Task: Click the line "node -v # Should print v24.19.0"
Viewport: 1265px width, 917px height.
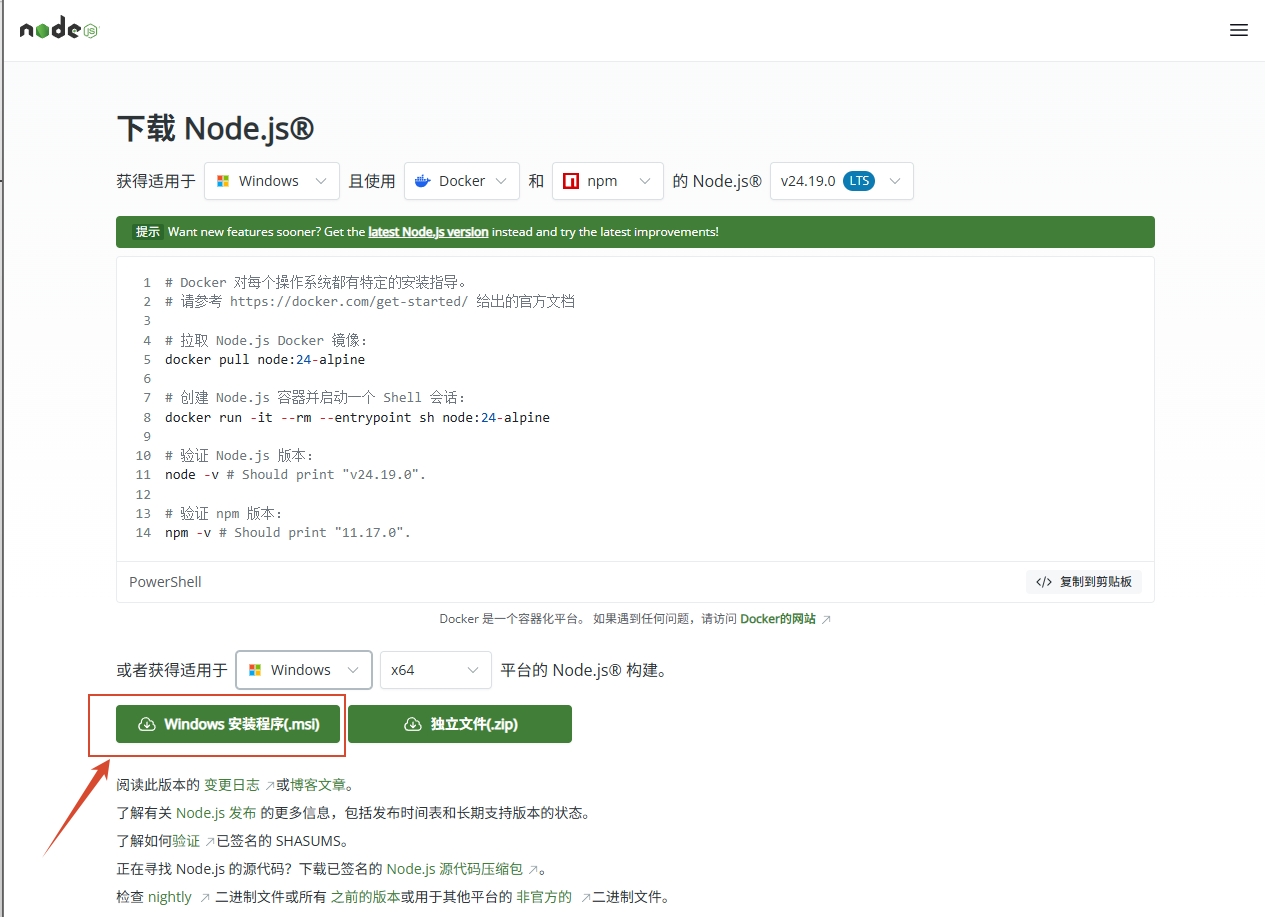Action: tap(296, 475)
